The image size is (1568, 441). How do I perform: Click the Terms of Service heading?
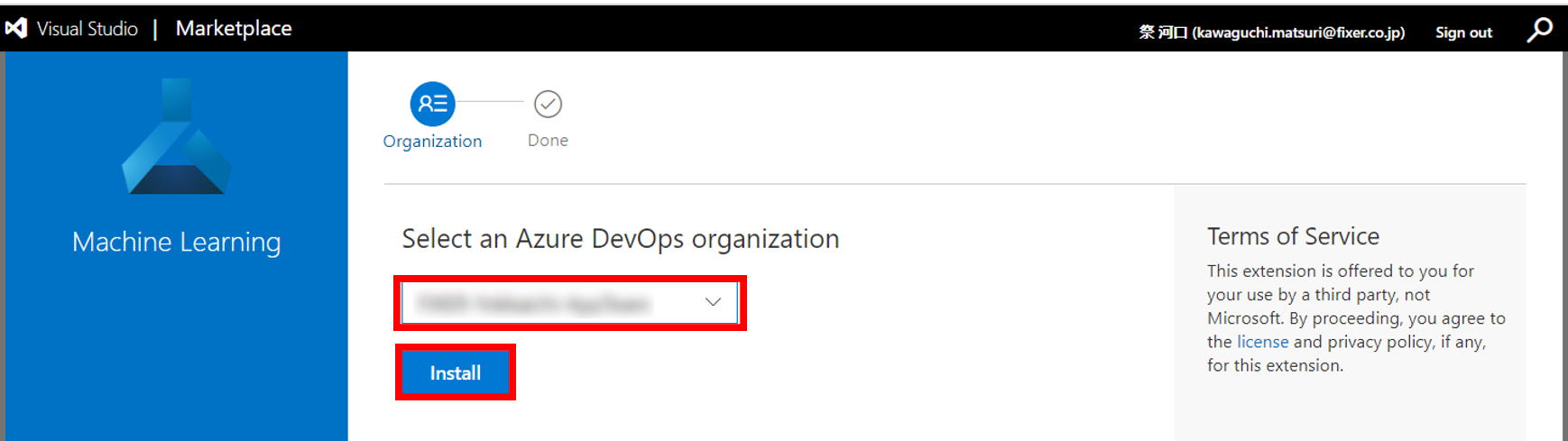pos(1293,236)
